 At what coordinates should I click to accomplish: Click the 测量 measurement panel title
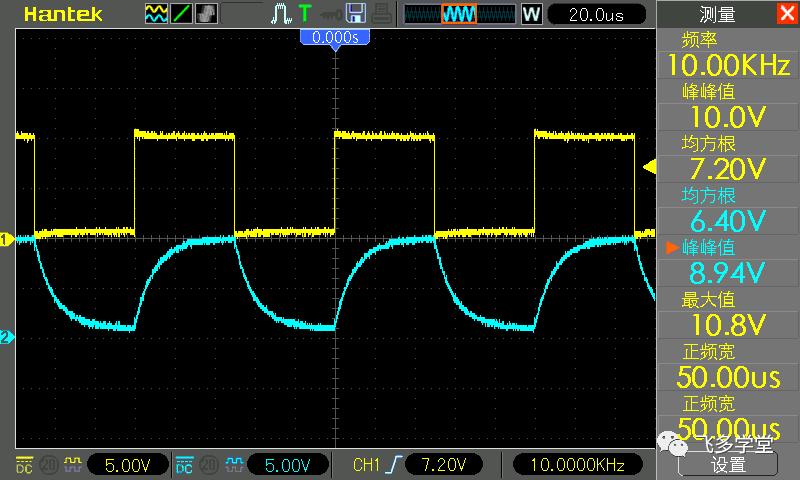(717, 15)
